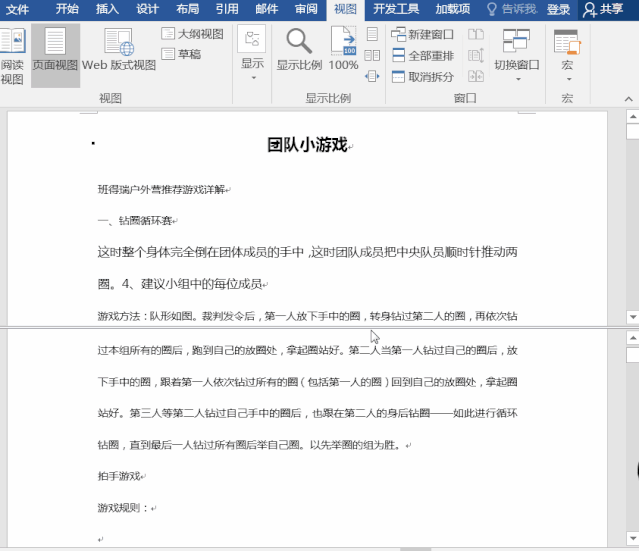Viewport: 639px width, 551px height.
Task: Open the Zoom dialog (显示比例)
Action: 299,51
